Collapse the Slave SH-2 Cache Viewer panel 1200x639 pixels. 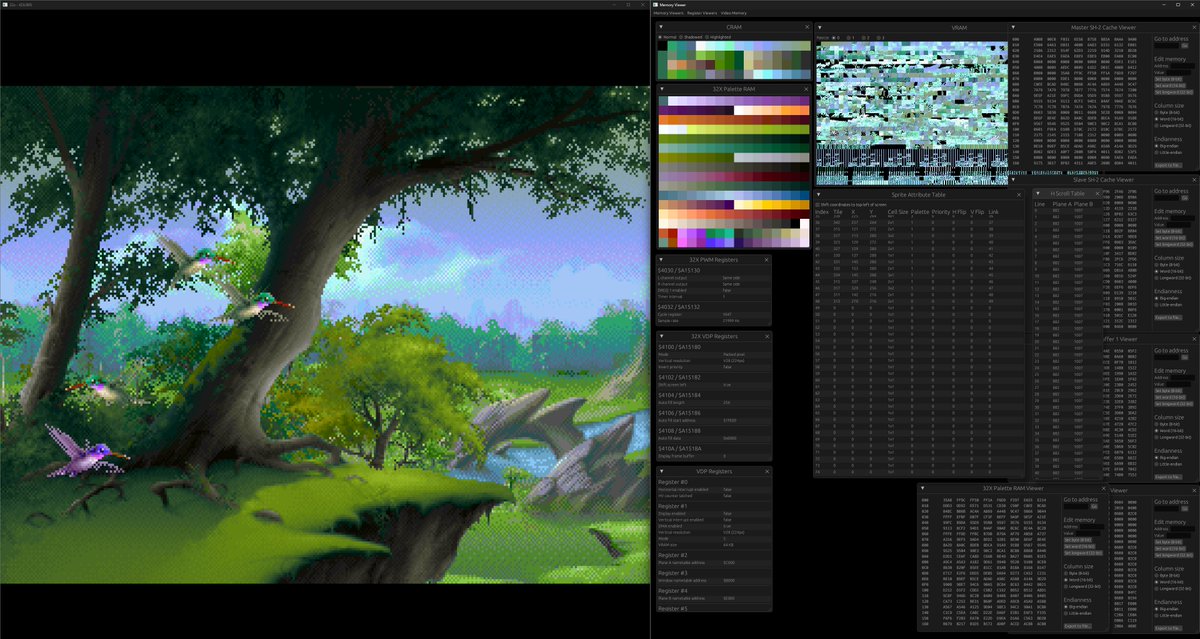(x=1013, y=179)
